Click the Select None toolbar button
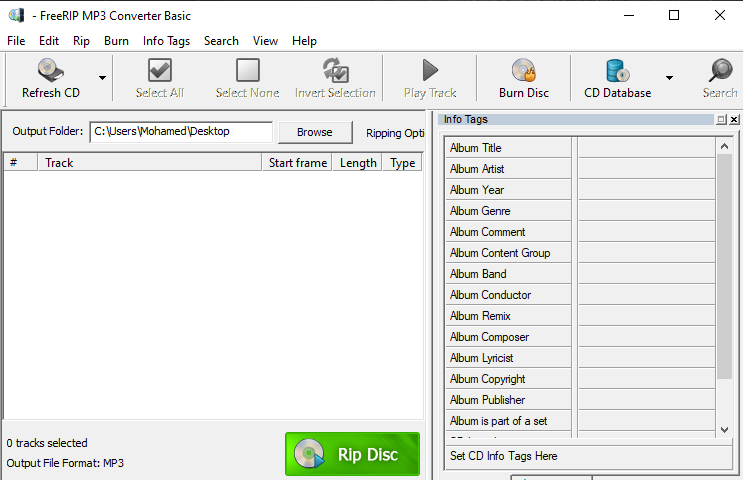 click(x=247, y=78)
